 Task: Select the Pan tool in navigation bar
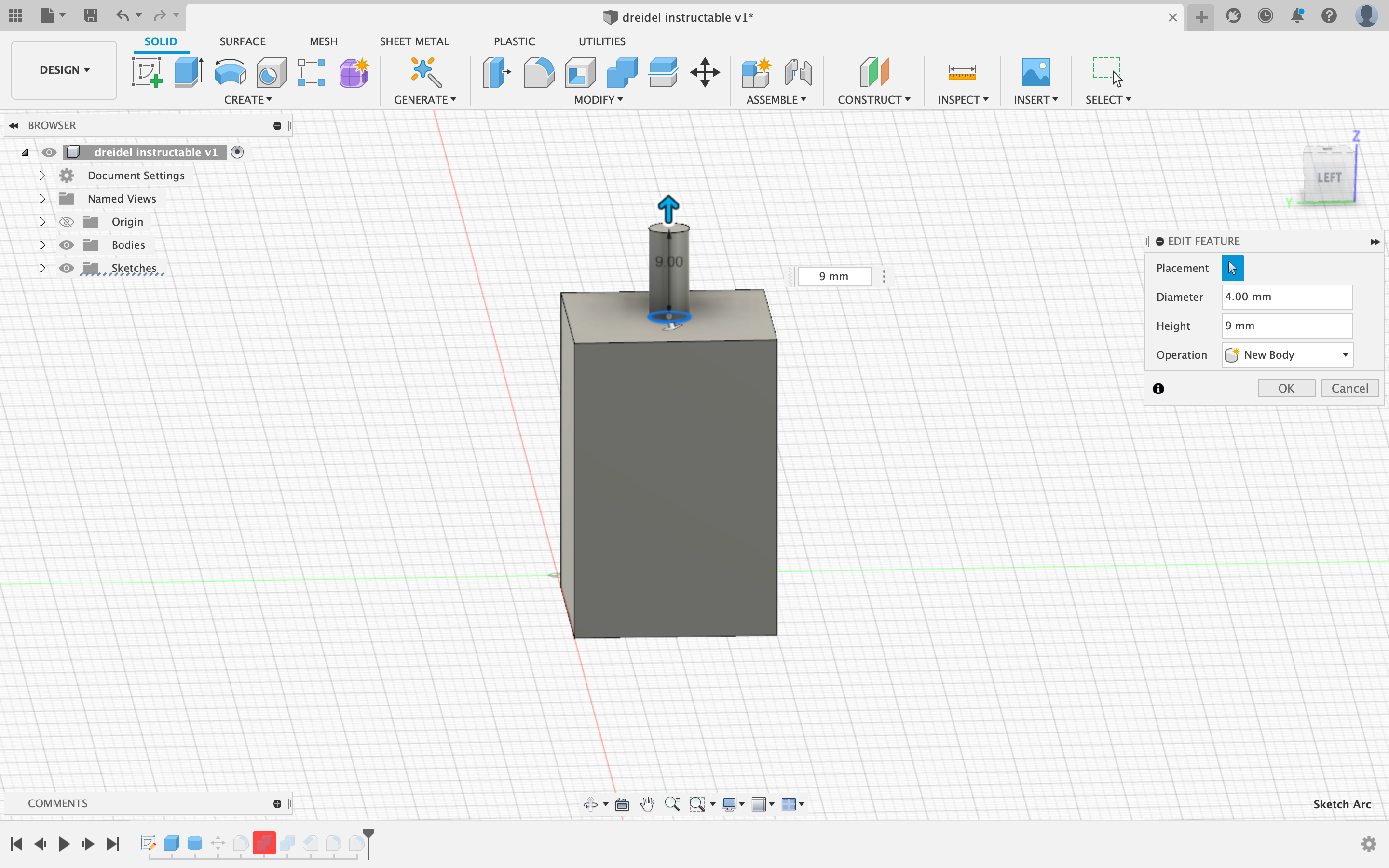coord(647,804)
